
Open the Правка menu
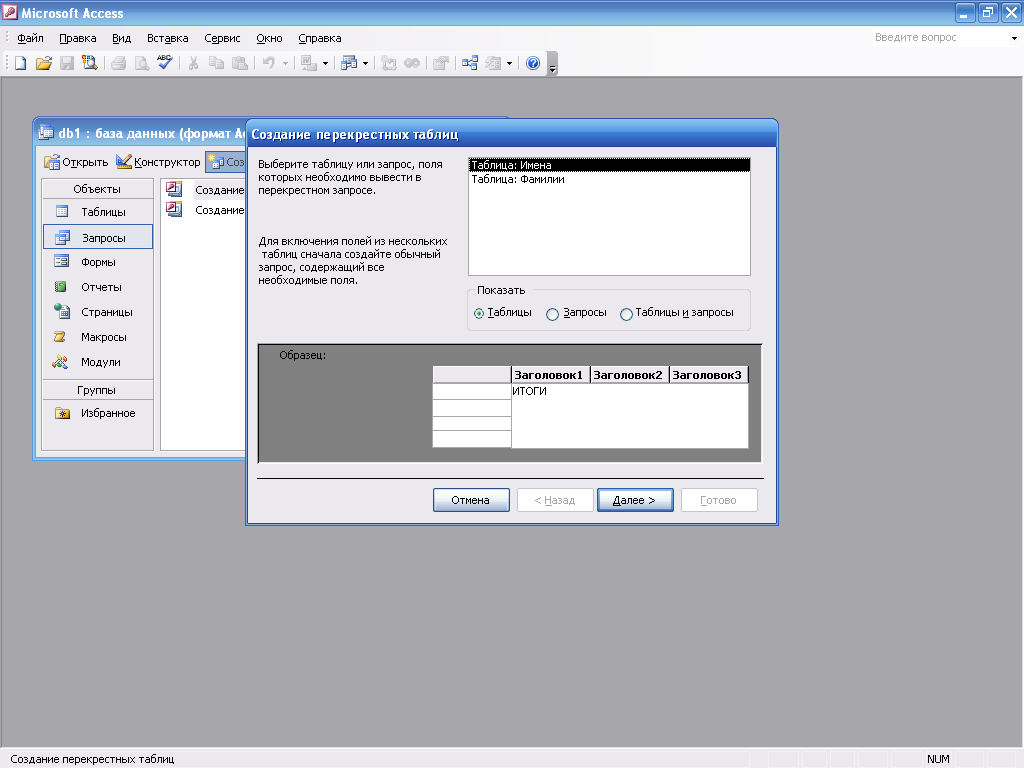pos(78,38)
